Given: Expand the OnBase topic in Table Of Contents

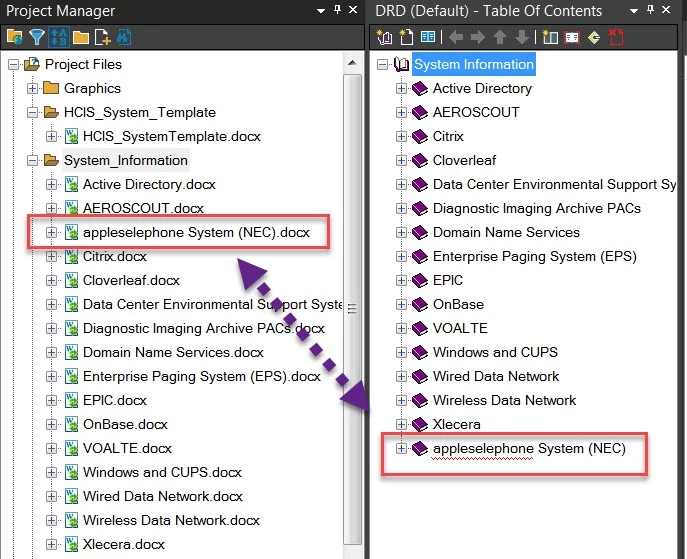Looking at the screenshot, I should (401, 304).
